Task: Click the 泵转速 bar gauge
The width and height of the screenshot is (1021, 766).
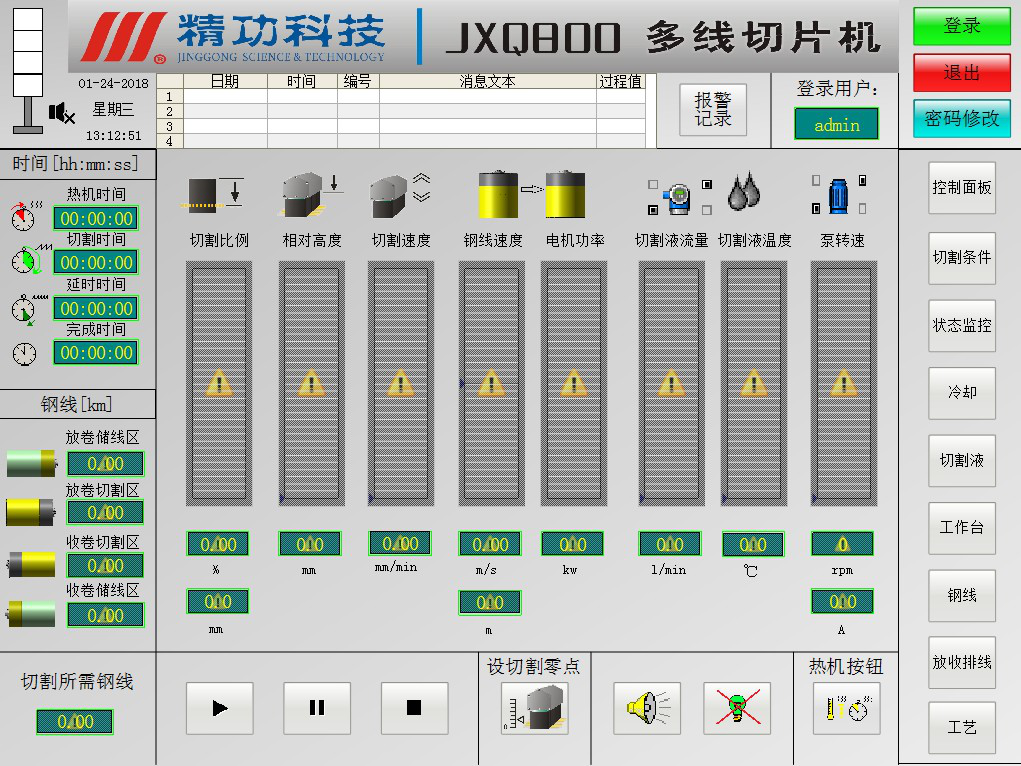Action: click(x=844, y=384)
